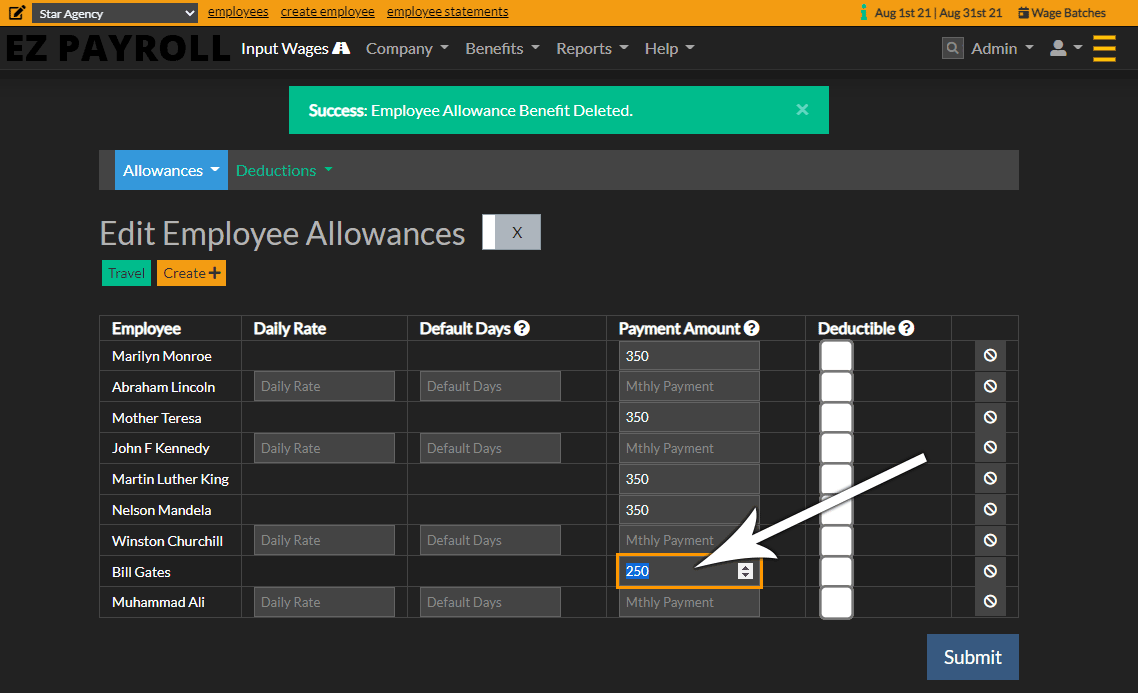Click the employee statements link
1138x693 pixels.
(446, 11)
